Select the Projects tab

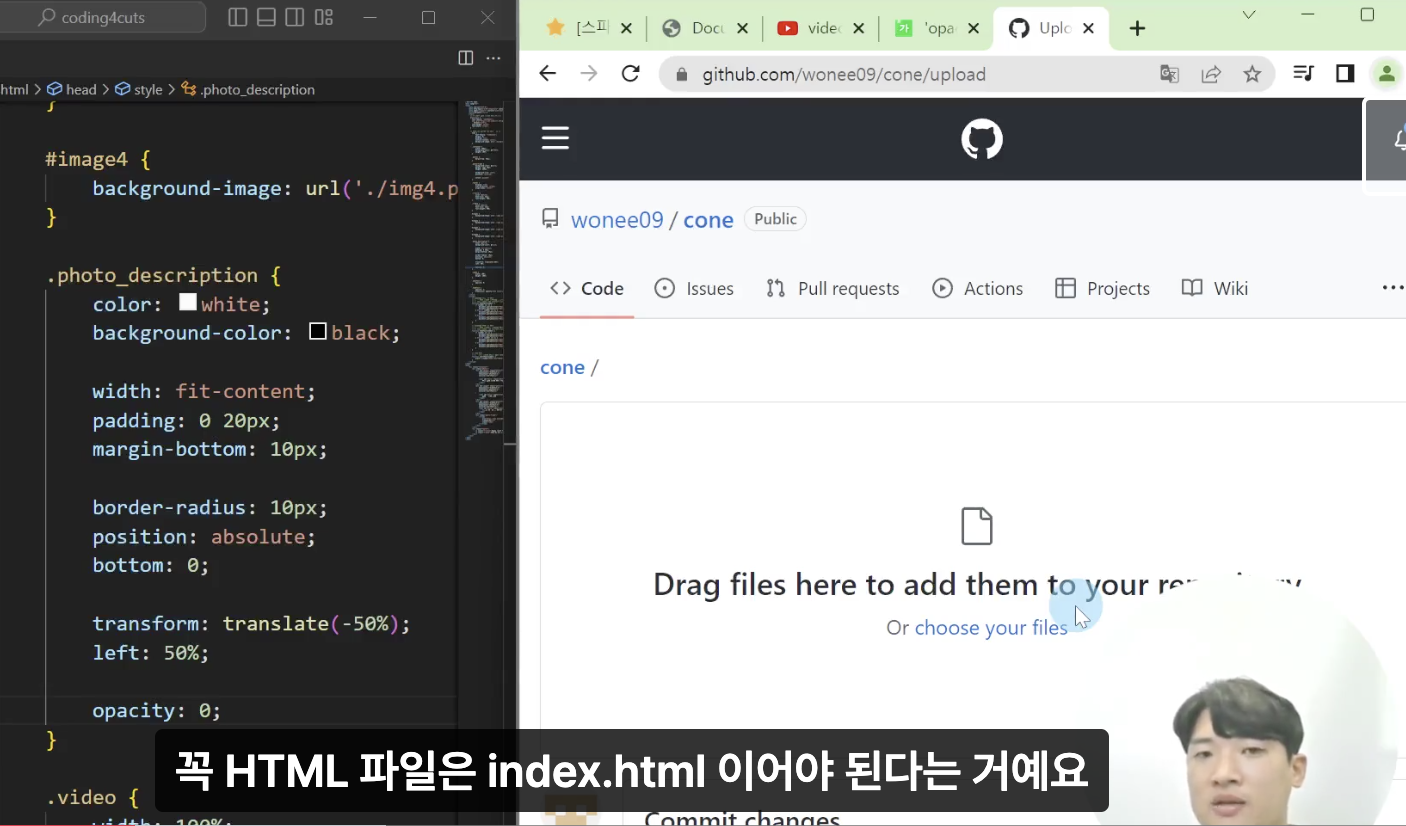coord(1103,288)
